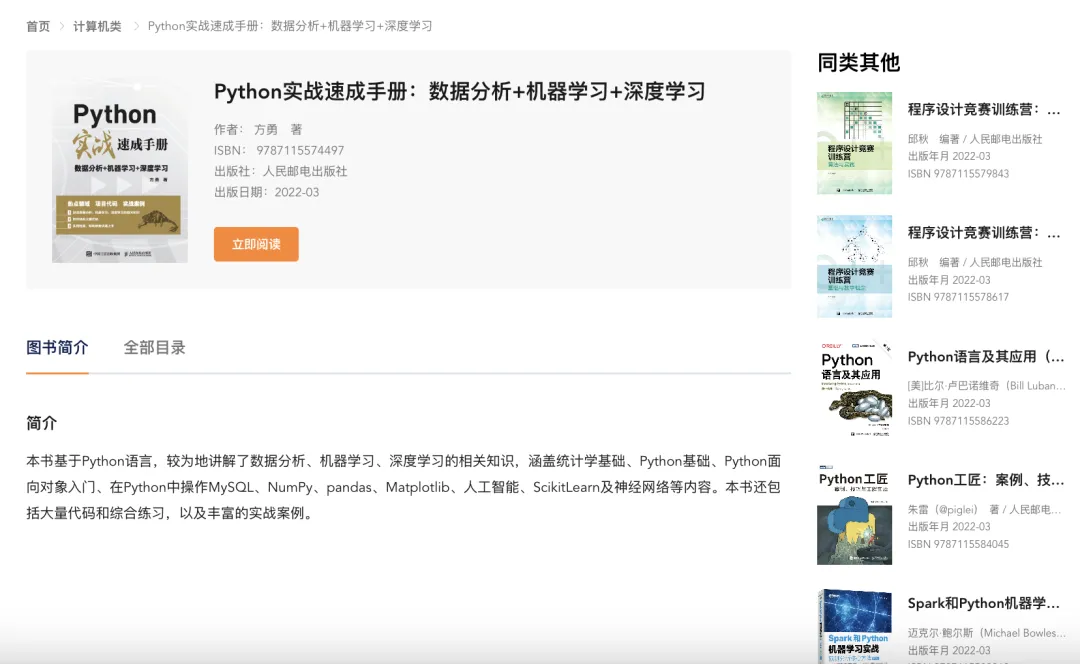The width and height of the screenshot is (1080, 664).
Task: Open the Spark和Python机器学… title link
Action: (x=984, y=603)
